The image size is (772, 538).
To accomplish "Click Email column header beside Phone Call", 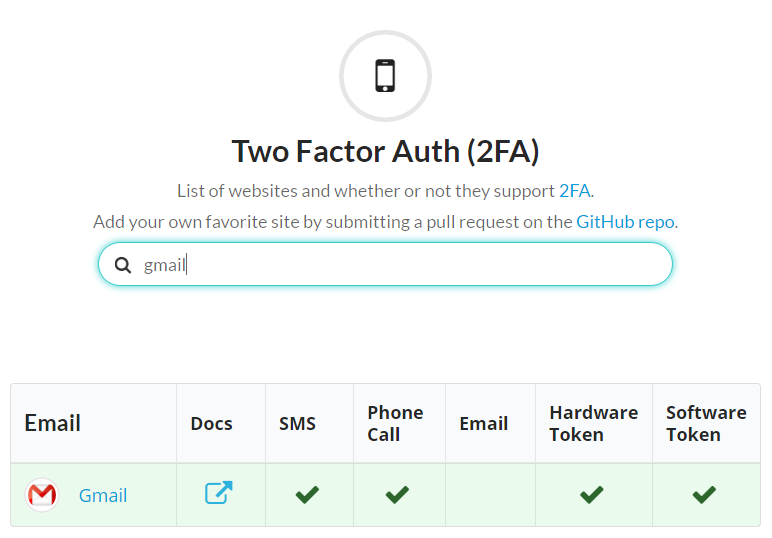I will click(483, 424).
